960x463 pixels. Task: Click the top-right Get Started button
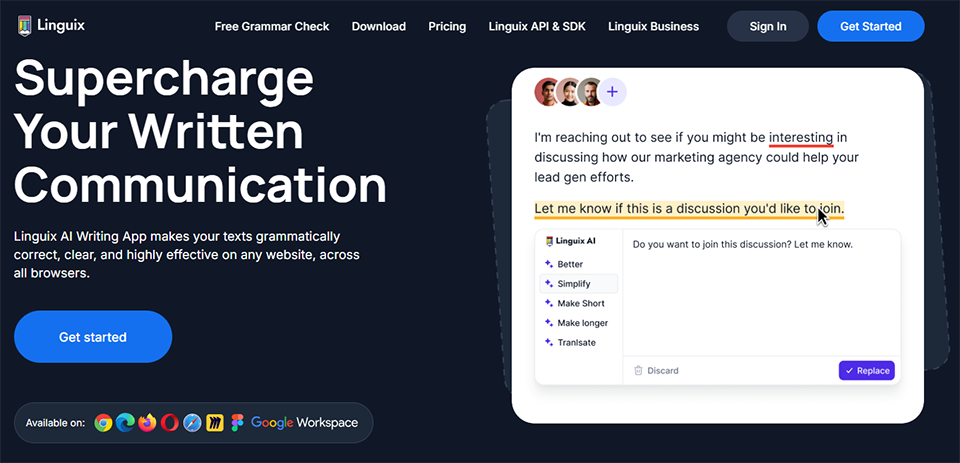point(871,26)
